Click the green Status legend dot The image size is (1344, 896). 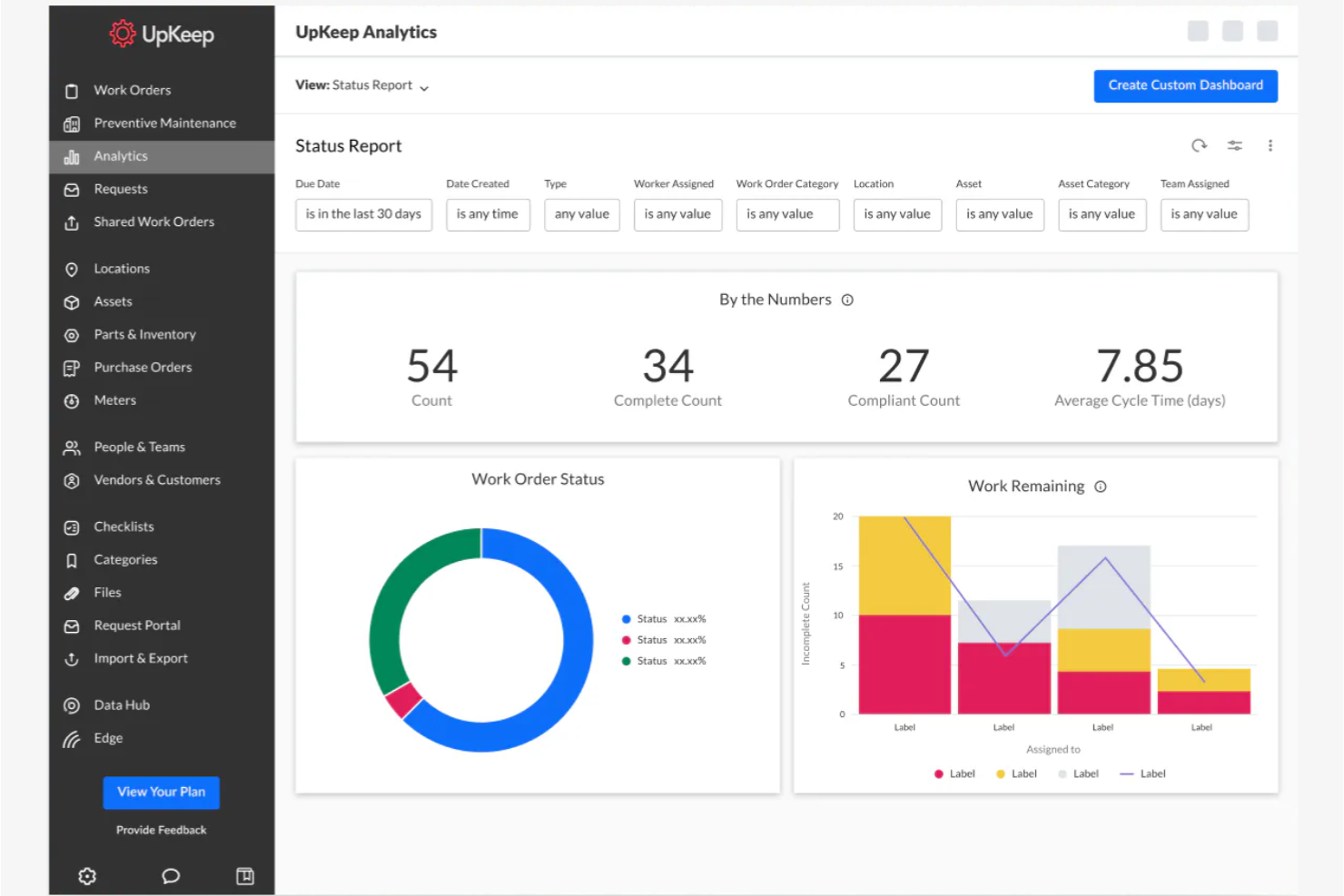(x=627, y=661)
